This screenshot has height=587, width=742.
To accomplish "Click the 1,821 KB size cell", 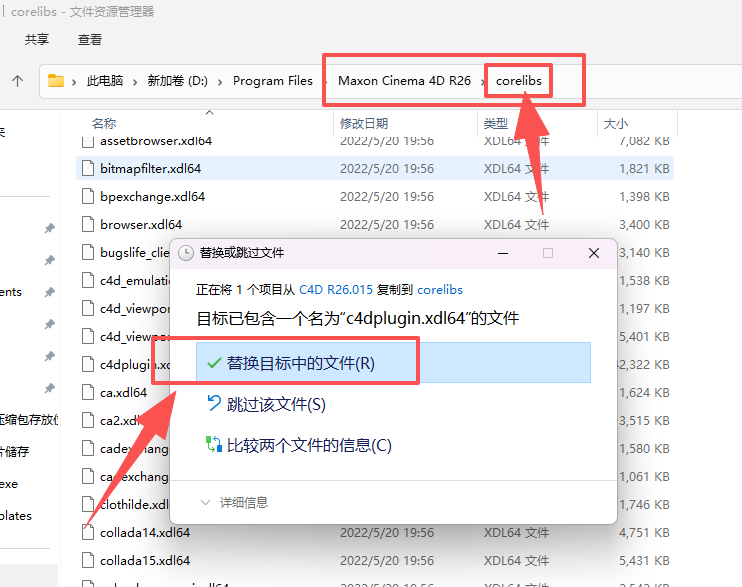I will pyautogui.click(x=644, y=169).
